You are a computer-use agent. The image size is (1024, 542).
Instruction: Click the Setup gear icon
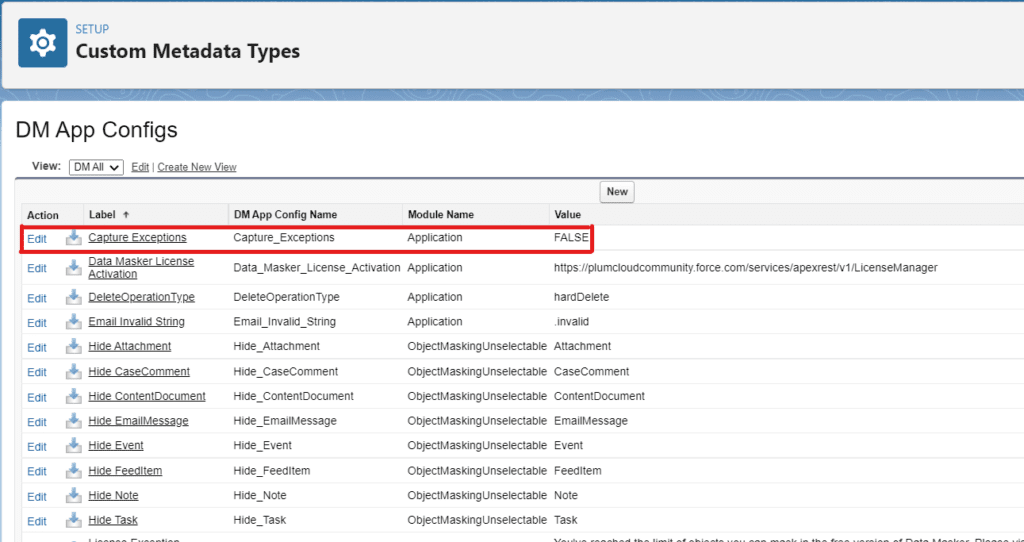click(x=42, y=45)
